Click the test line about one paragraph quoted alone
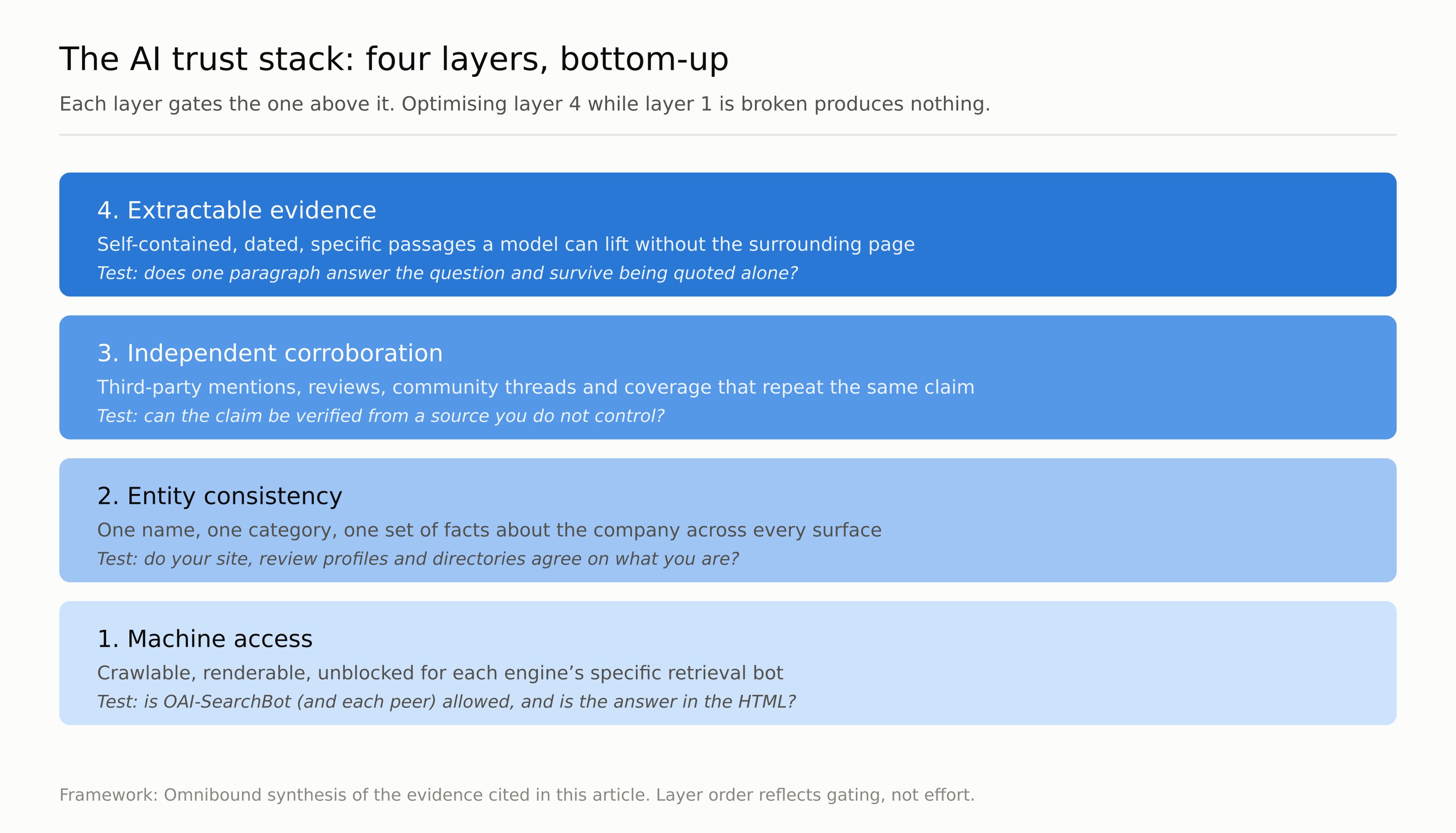 [x=447, y=273]
